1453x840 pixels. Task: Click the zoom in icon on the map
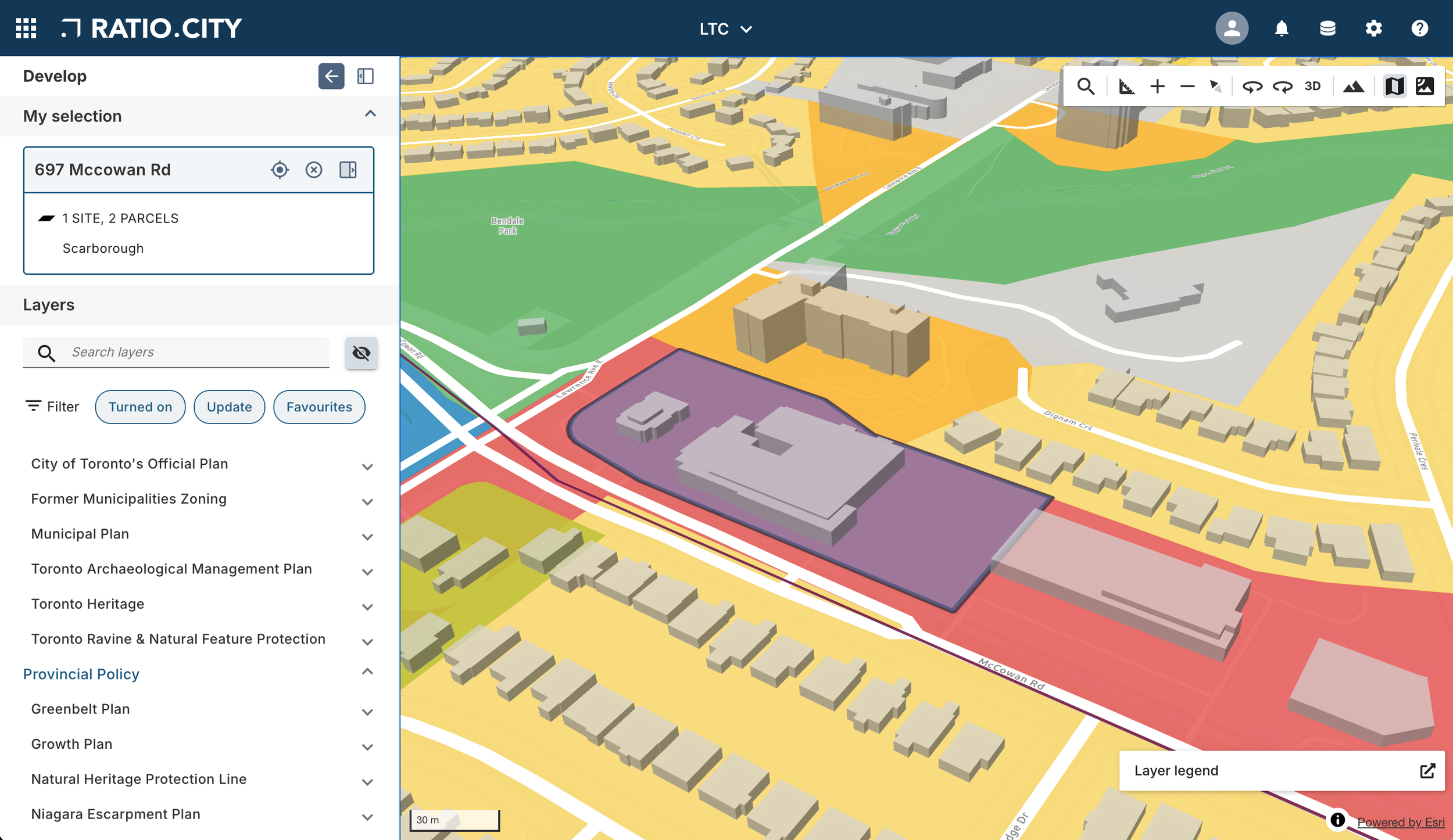[1157, 86]
